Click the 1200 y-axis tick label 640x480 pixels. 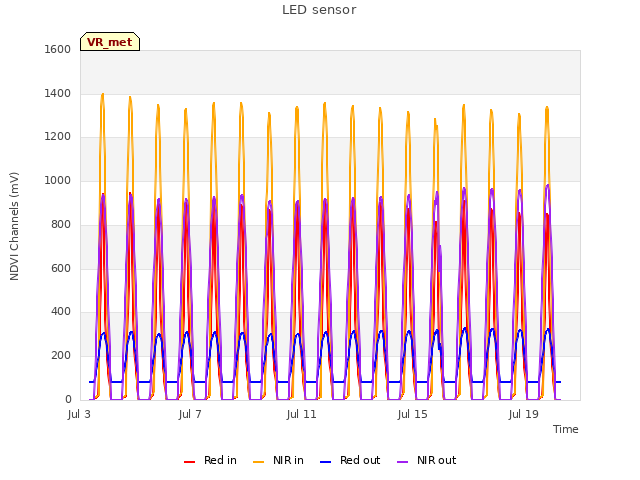[x=58, y=136]
